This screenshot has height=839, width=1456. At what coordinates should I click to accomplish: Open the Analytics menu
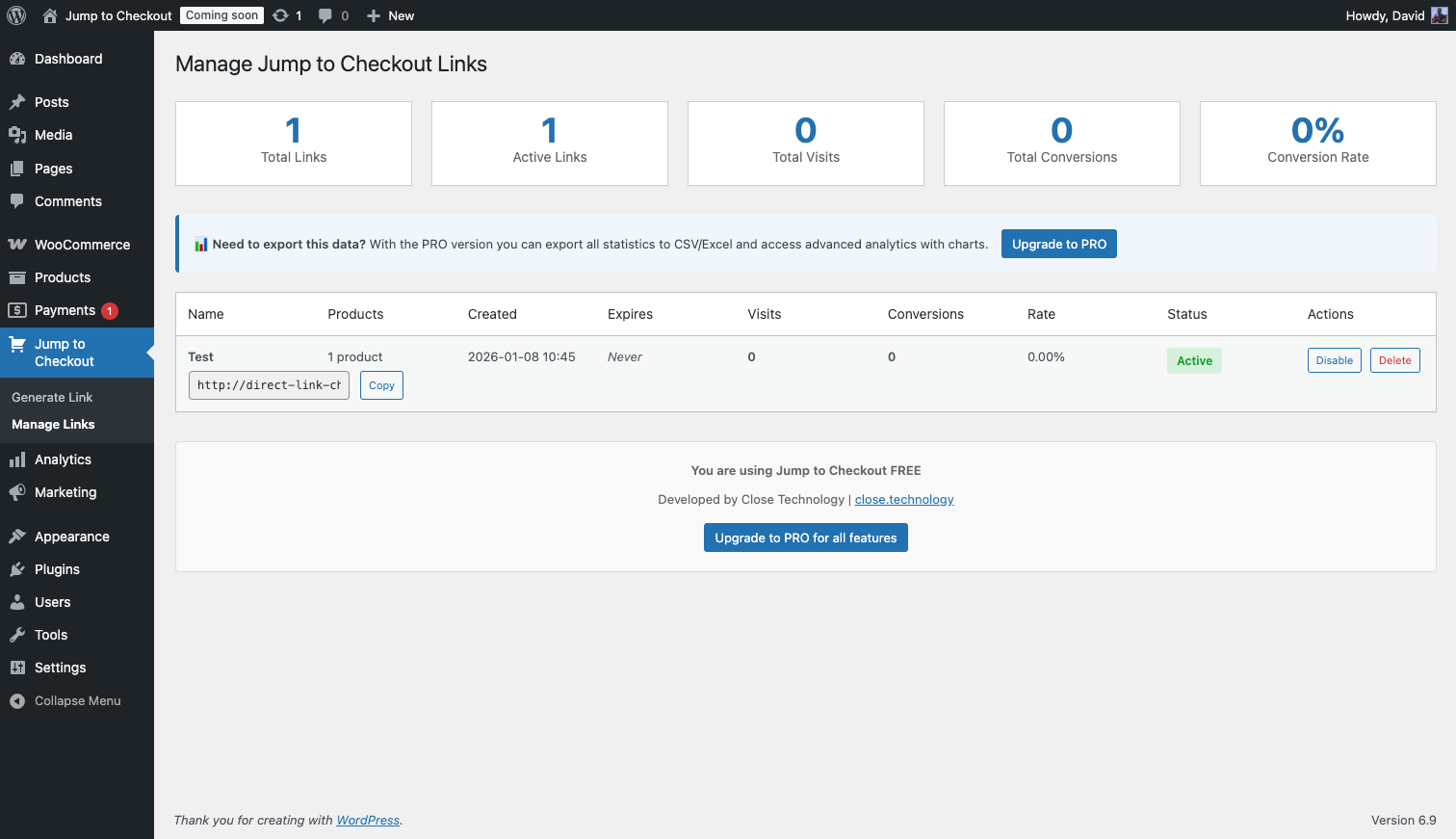pos(63,459)
